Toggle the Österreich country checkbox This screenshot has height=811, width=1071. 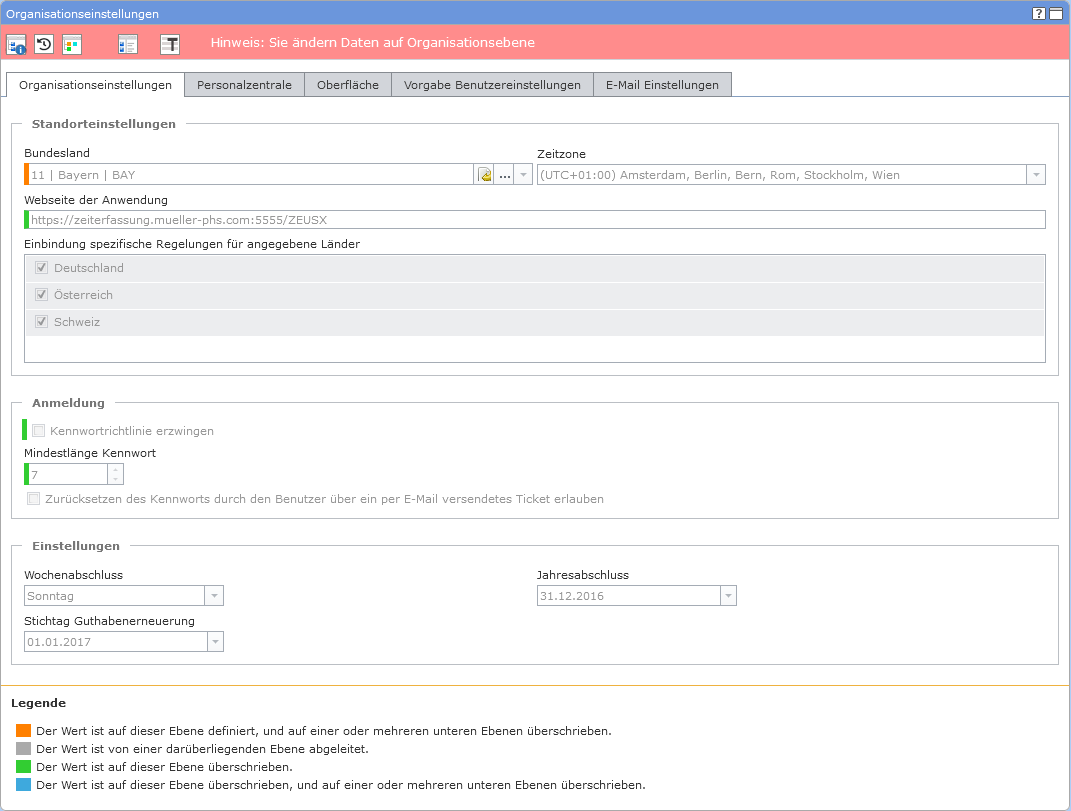[42, 295]
